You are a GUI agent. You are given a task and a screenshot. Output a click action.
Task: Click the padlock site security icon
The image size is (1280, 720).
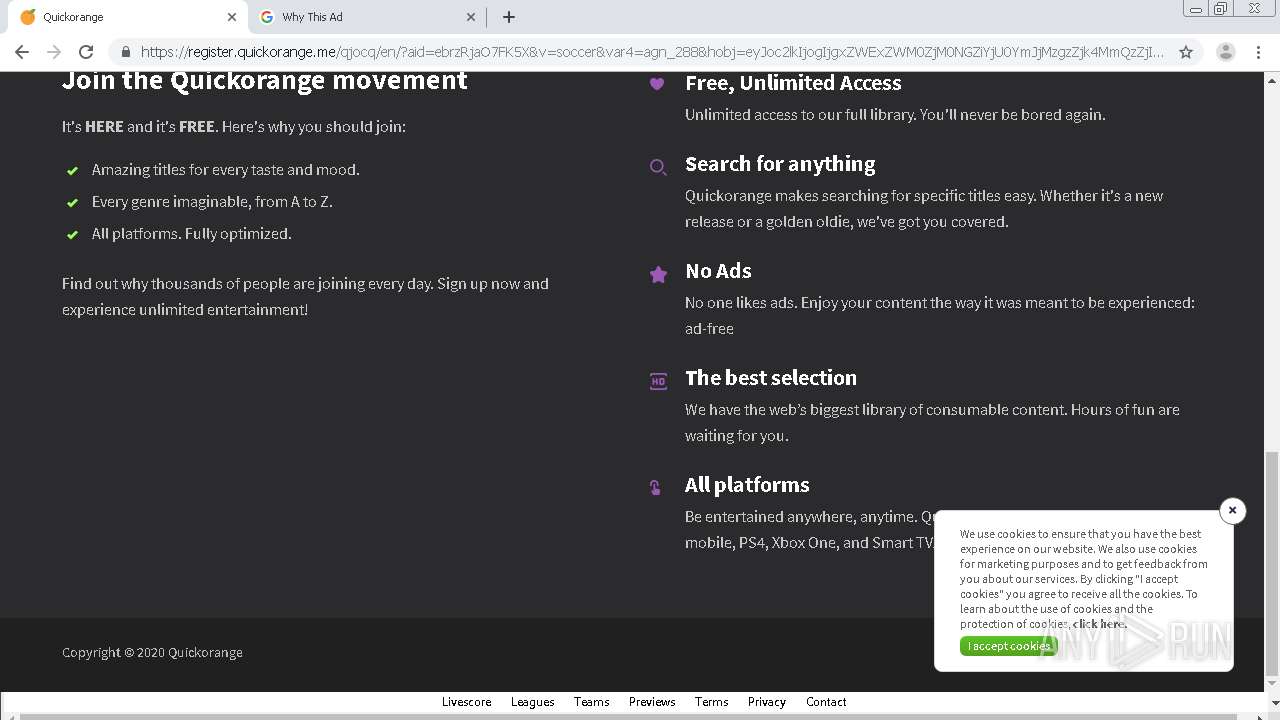pos(125,52)
